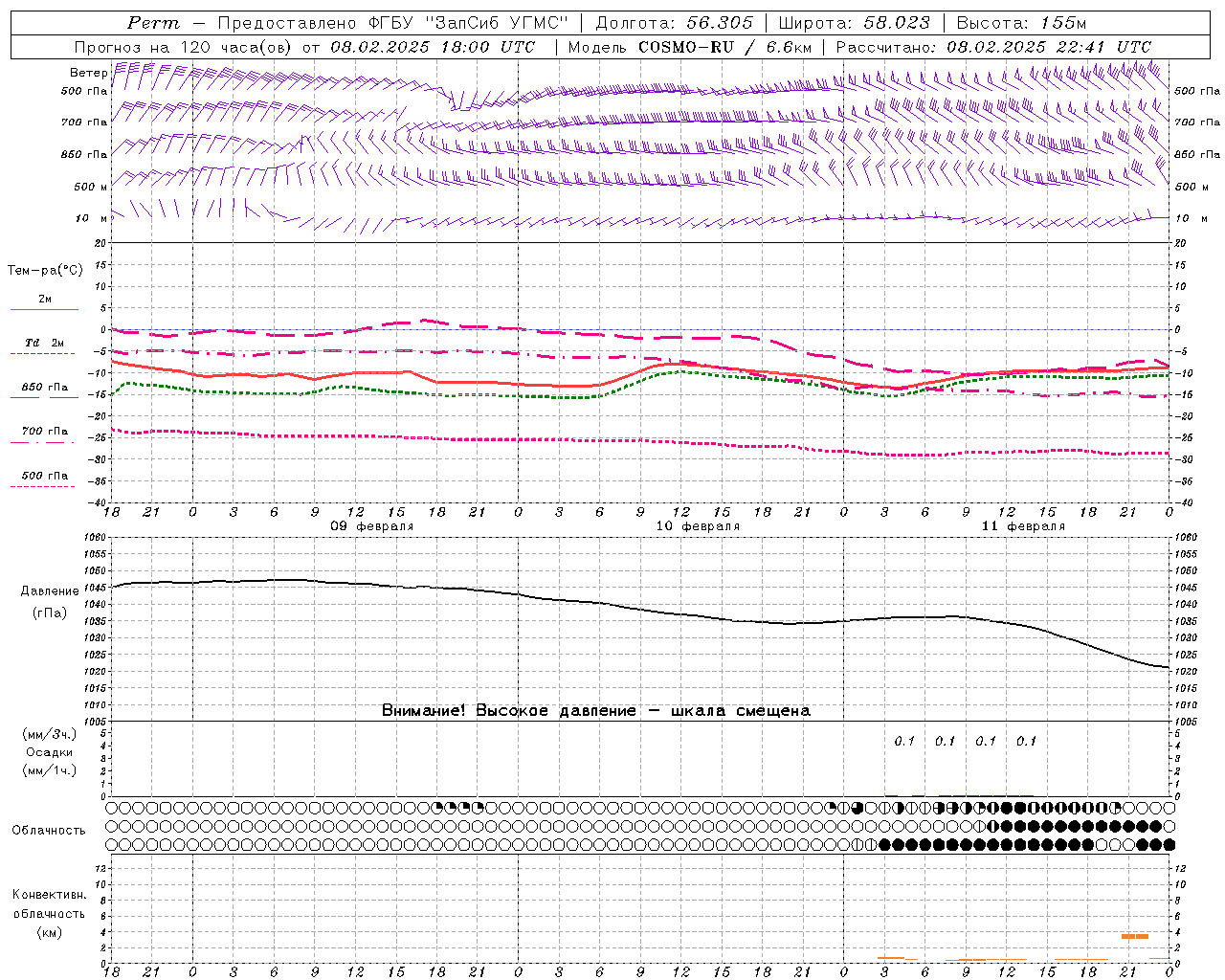This screenshot has width=1225, height=980.
Task: Select the "10 февраля" date label
Action: click(x=698, y=526)
